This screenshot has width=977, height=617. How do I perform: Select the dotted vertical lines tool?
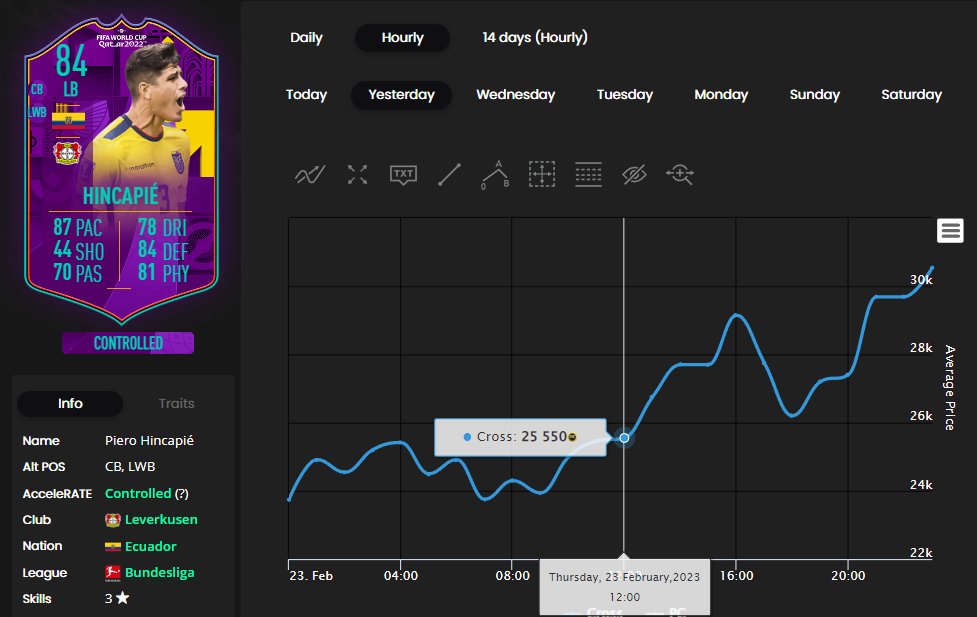pyautogui.click(x=588, y=175)
